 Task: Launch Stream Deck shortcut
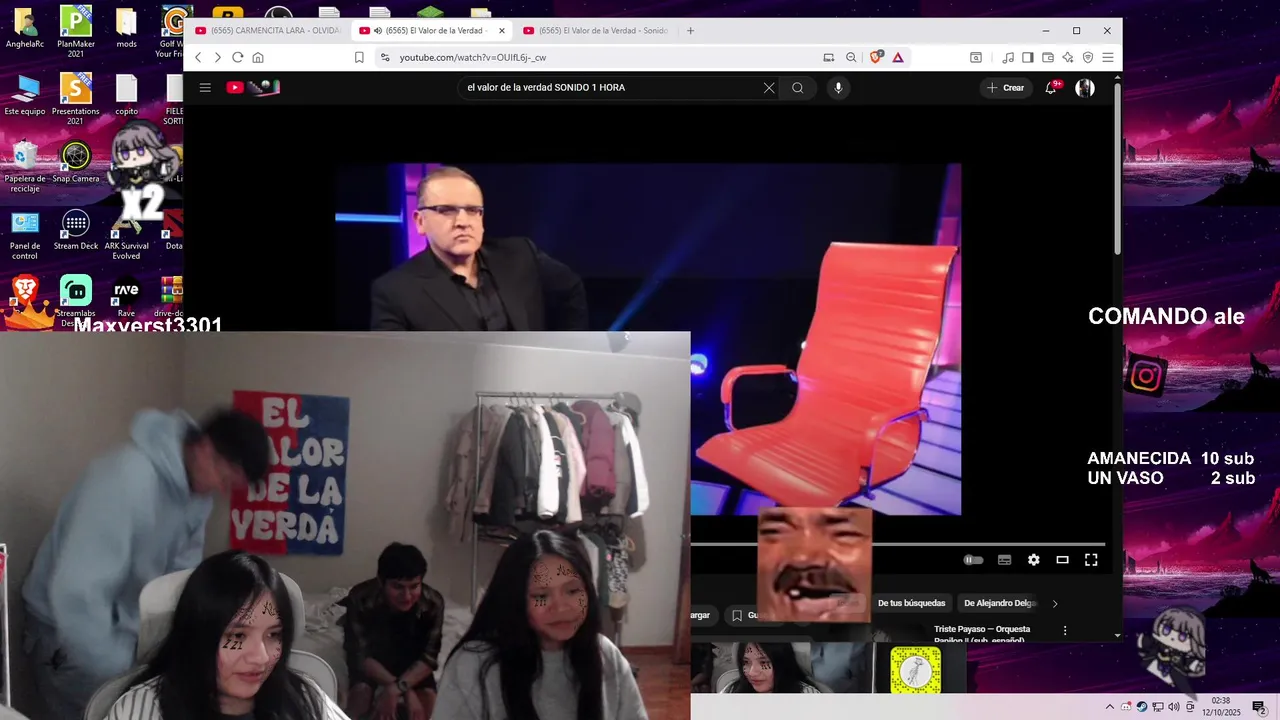click(x=76, y=230)
